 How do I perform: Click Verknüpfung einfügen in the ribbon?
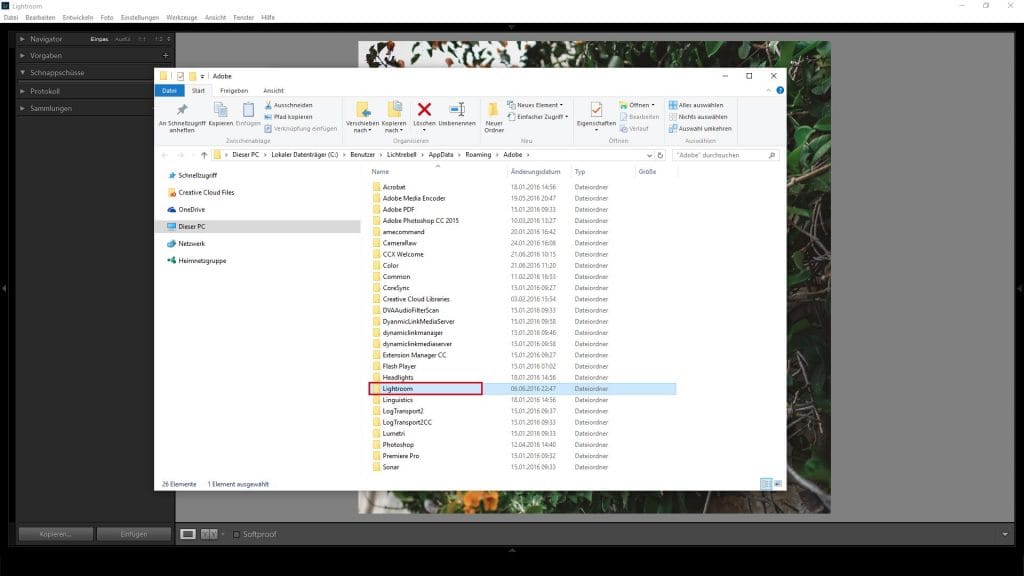point(301,129)
